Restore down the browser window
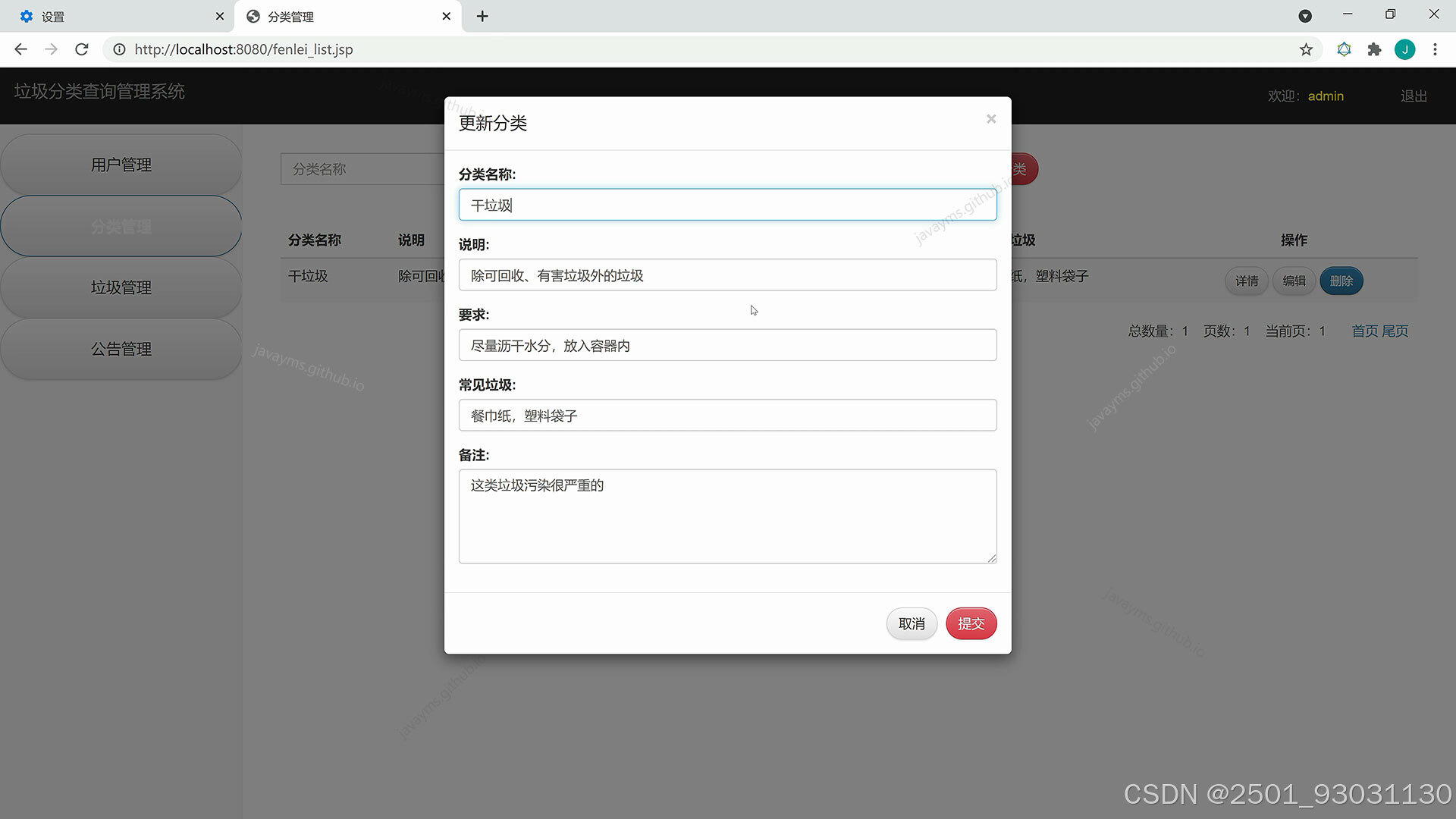The image size is (1456, 819). coord(1390,14)
